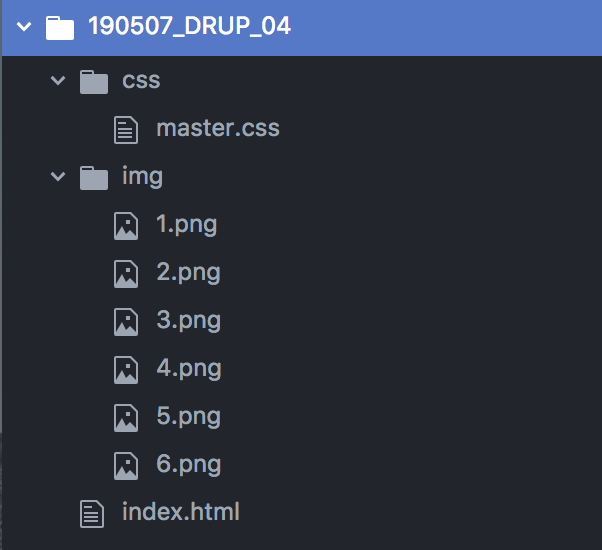Click the 3.png image file icon

click(126, 322)
